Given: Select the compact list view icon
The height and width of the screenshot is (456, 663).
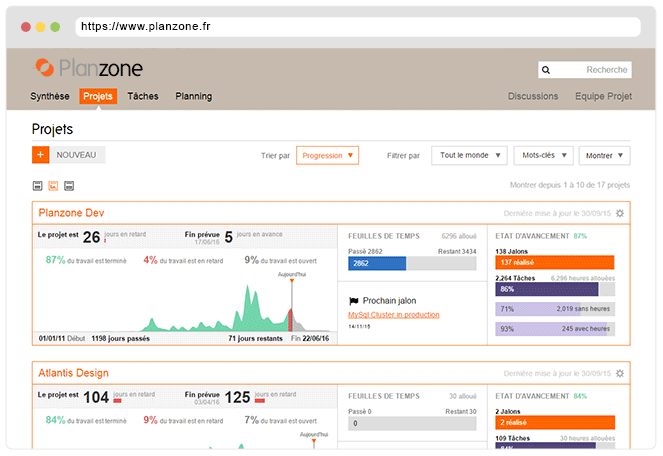Looking at the screenshot, I should 38,186.
